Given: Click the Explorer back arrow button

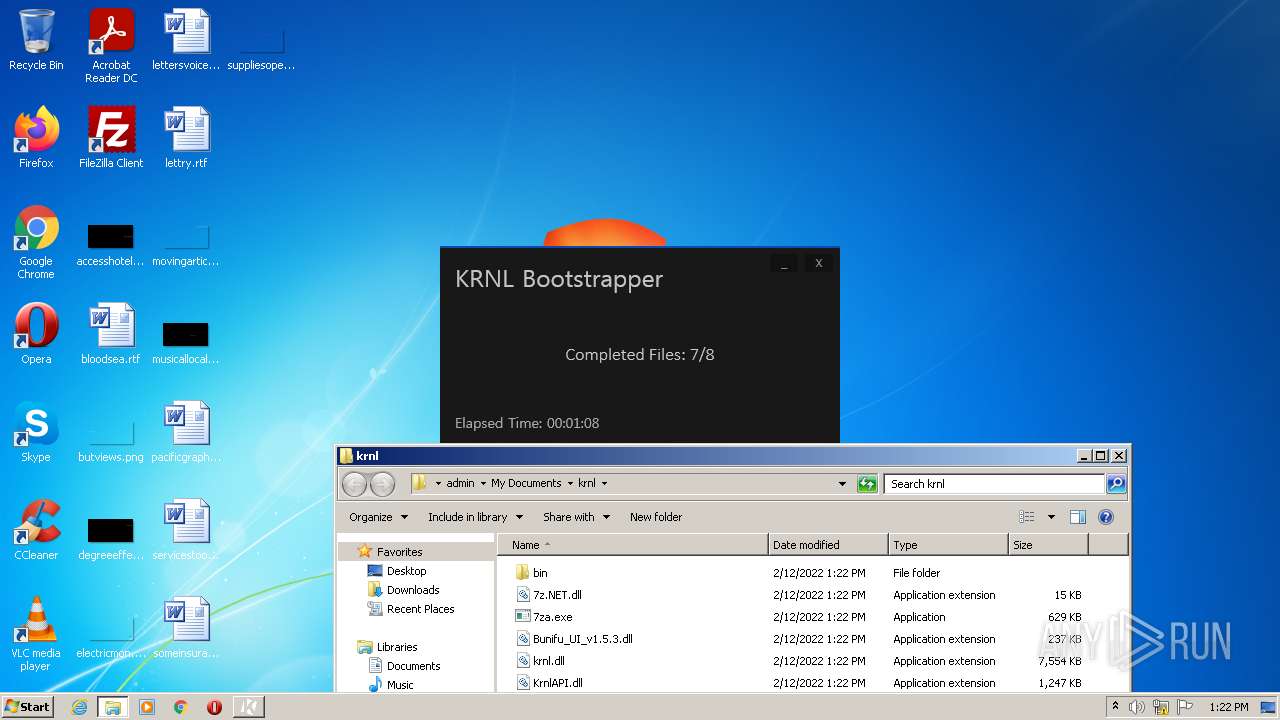Looking at the screenshot, I should click(354, 484).
